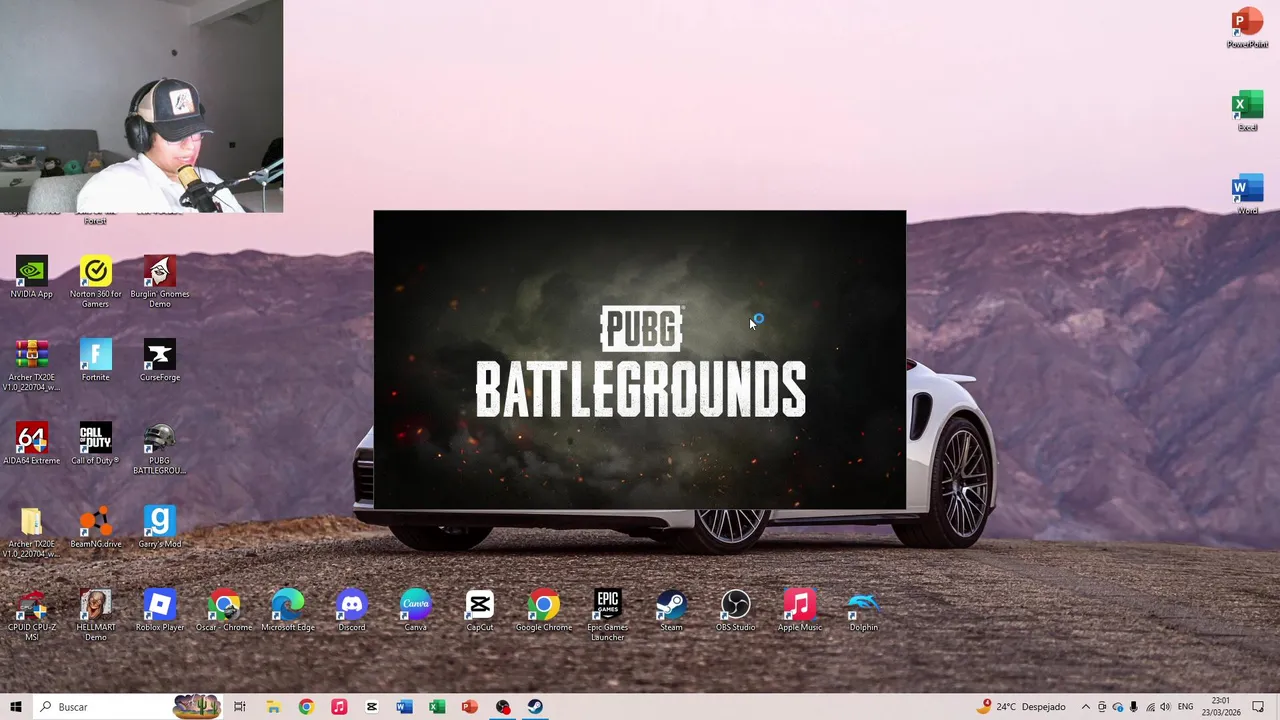The width and height of the screenshot is (1280, 720).
Task: Select the Garry's Mod desktop icon
Action: 159,528
